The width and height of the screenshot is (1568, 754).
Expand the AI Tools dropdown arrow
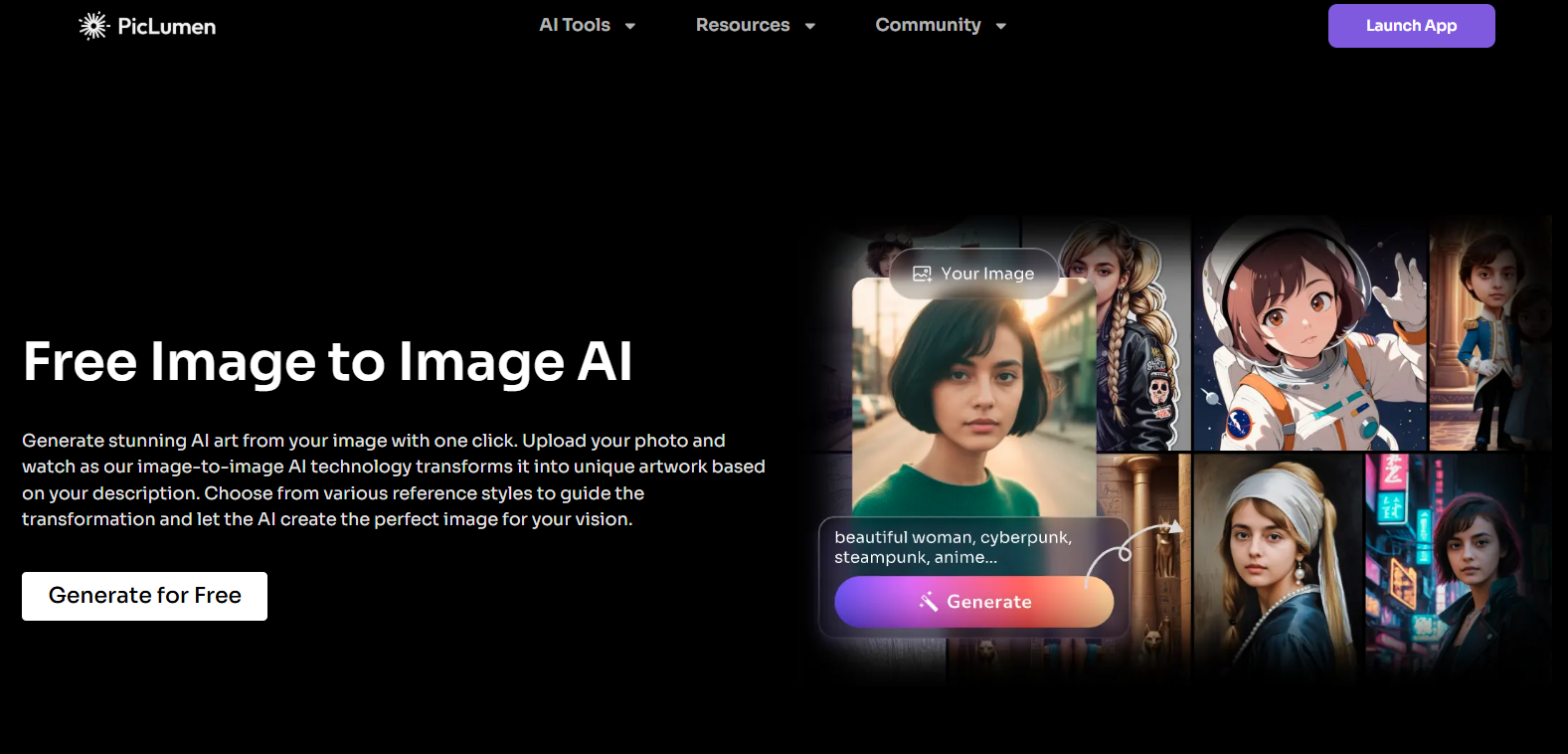pyautogui.click(x=629, y=26)
